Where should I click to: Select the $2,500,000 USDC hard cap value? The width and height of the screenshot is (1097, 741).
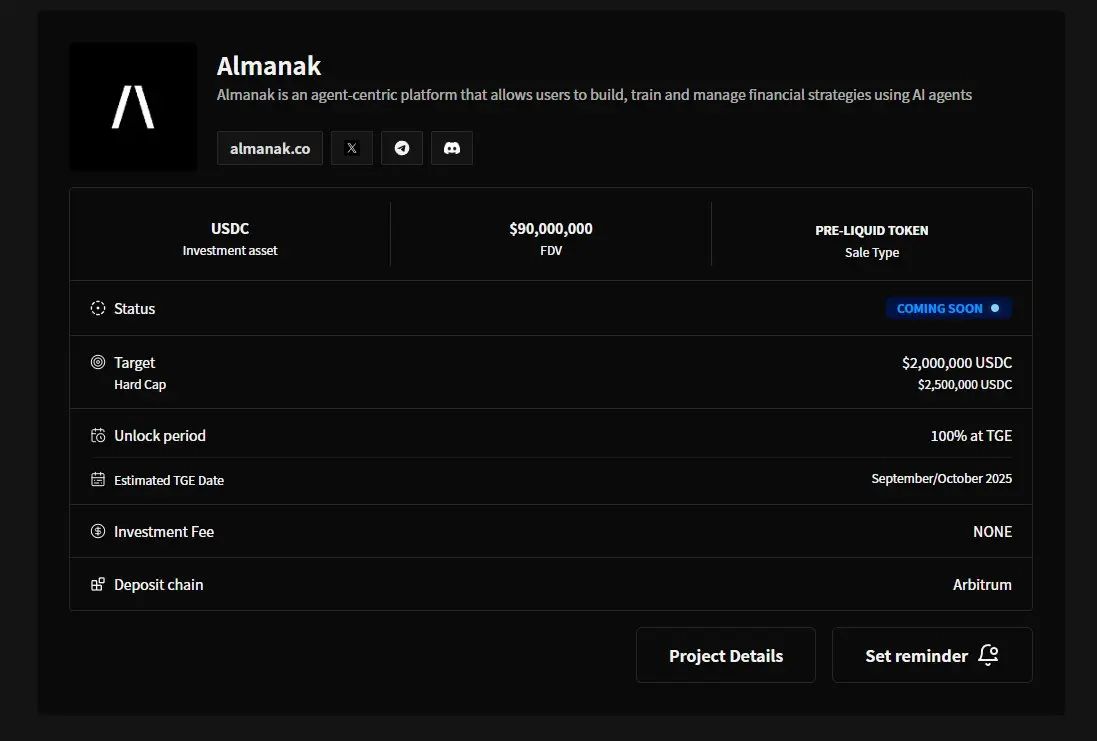(x=965, y=384)
